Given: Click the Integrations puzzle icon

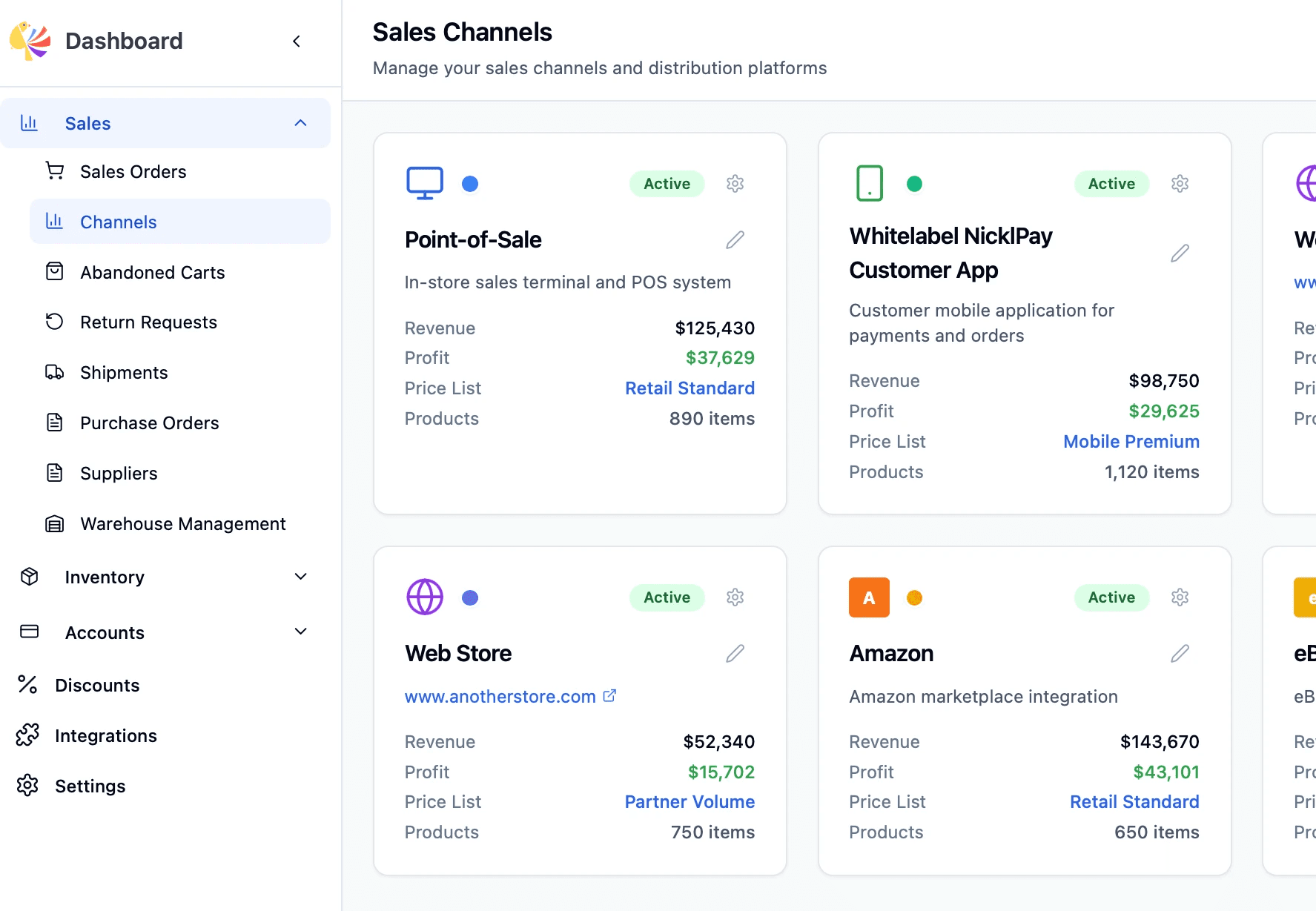Looking at the screenshot, I should (x=27, y=735).
